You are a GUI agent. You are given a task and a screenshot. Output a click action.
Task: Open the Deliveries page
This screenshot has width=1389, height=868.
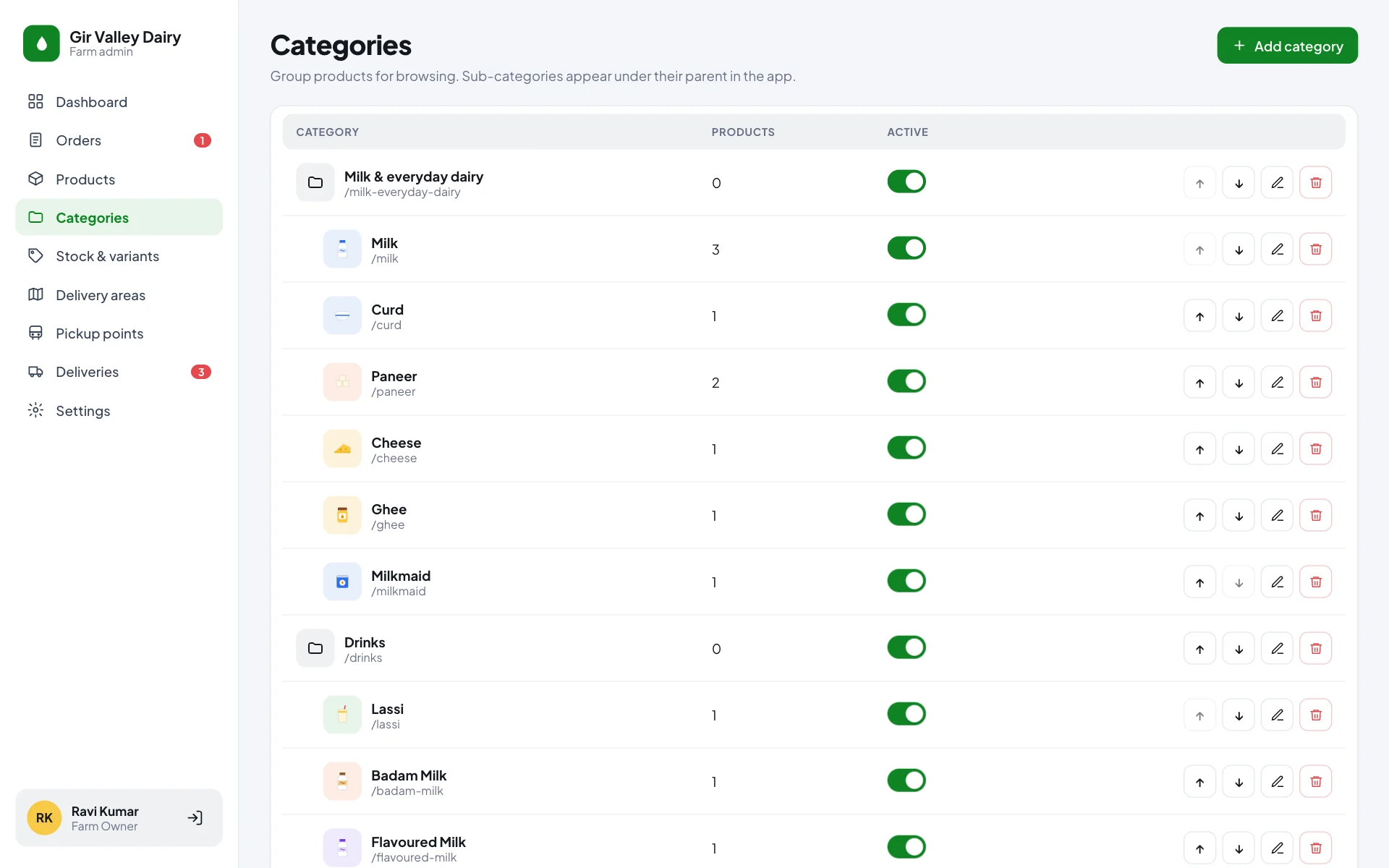pos(119,372)
